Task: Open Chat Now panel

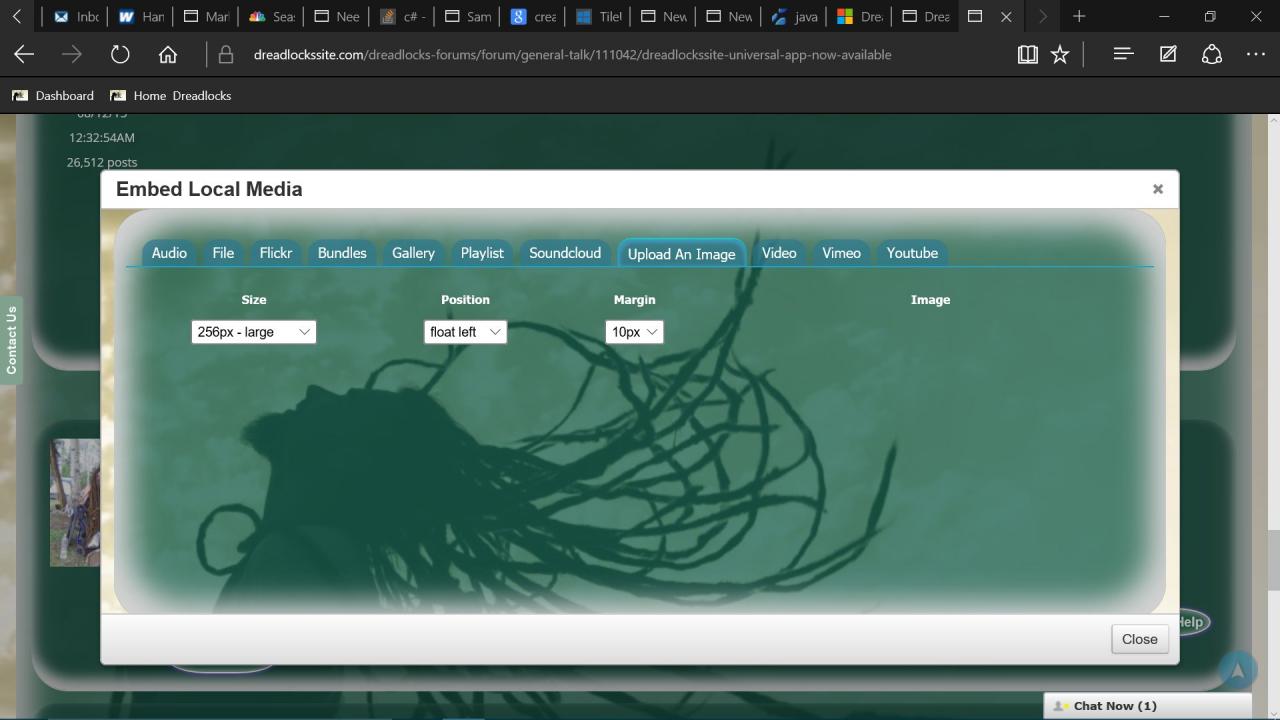Action: pyautogui.click(x=1114, y=706)
